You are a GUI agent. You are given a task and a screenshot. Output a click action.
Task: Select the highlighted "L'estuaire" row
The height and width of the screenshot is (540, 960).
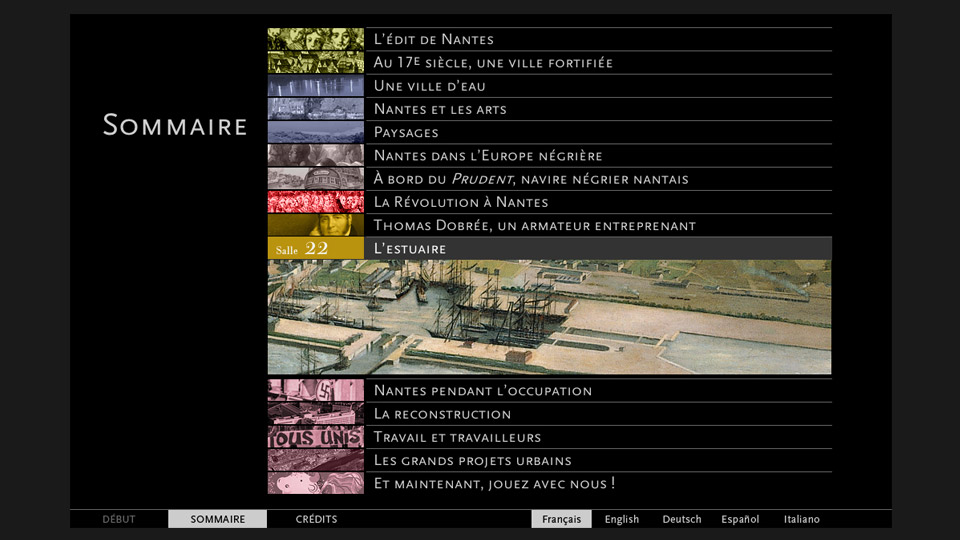click(x=598, y=249)
